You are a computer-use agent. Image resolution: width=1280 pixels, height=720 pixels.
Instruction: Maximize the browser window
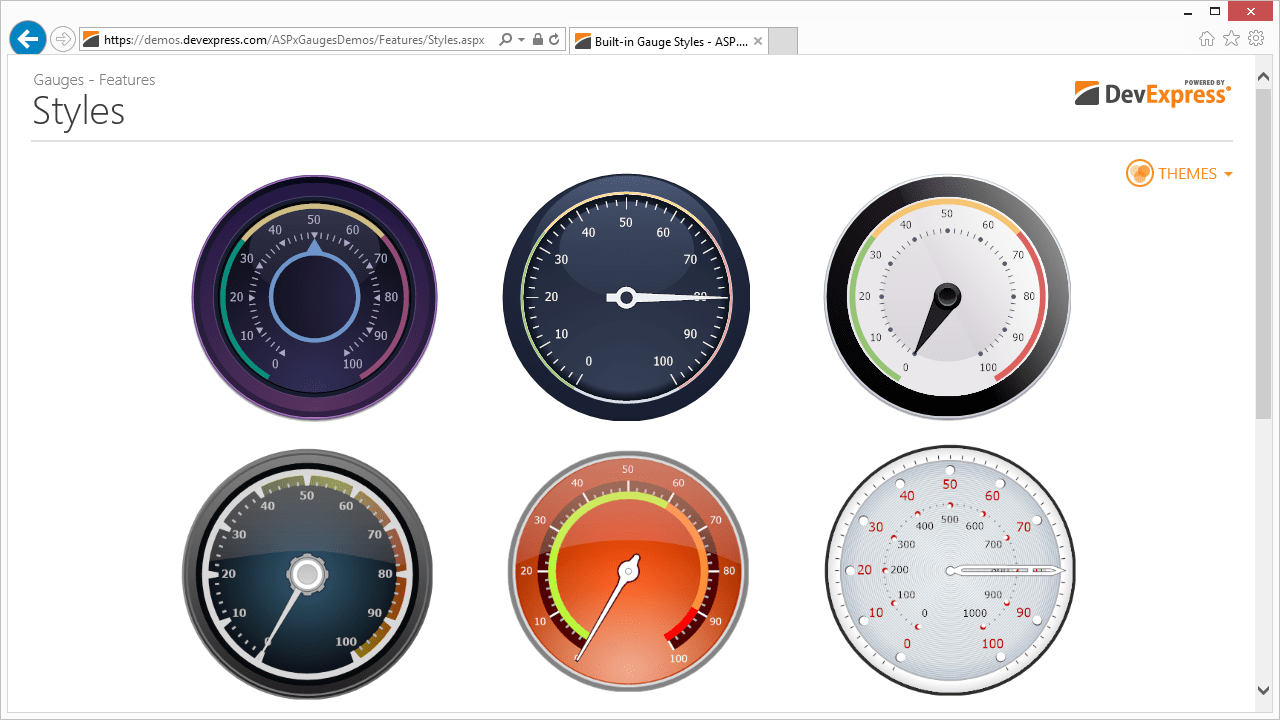[1215, 11]
